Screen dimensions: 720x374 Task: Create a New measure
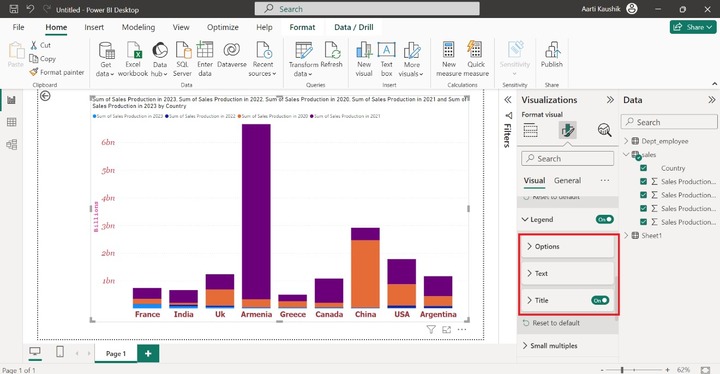449,59
